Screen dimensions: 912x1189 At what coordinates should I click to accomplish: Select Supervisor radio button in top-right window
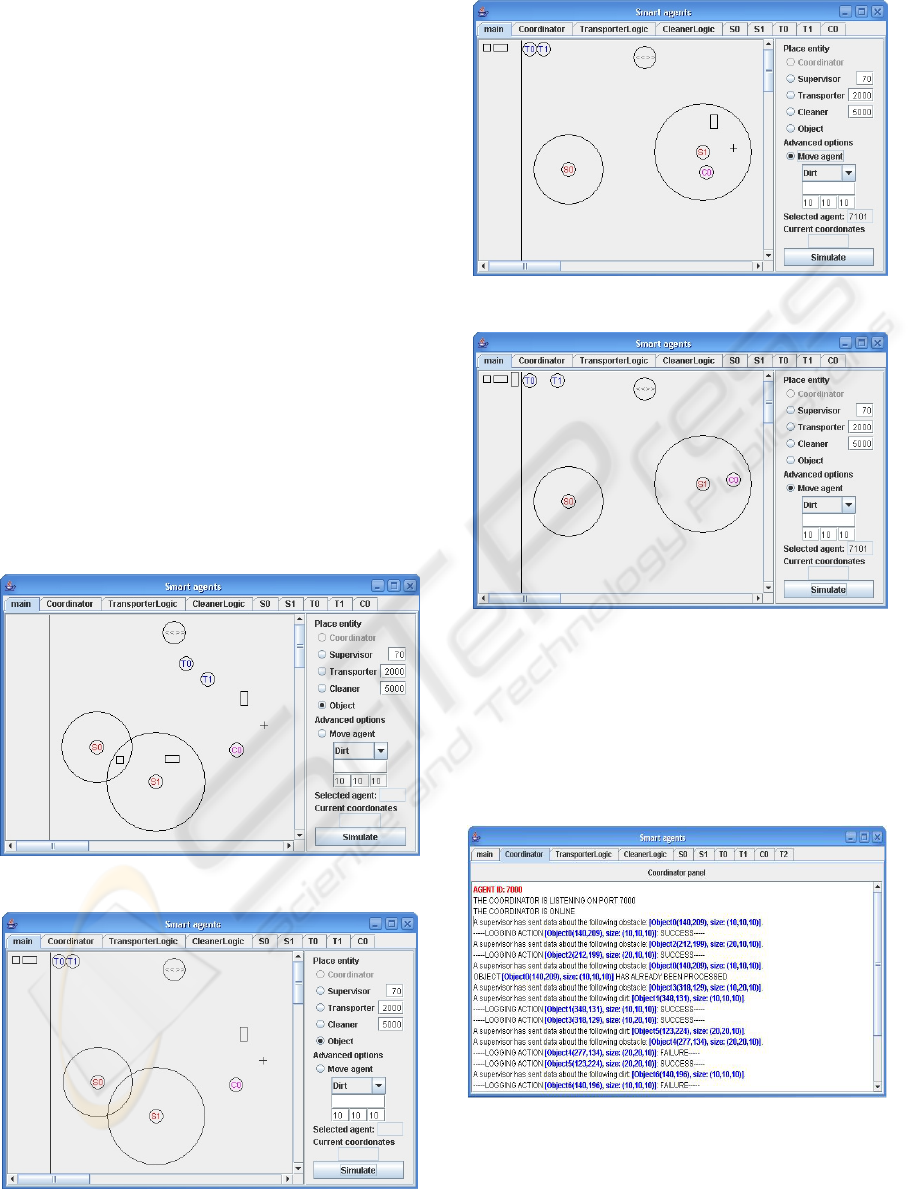tap(791, 79)
